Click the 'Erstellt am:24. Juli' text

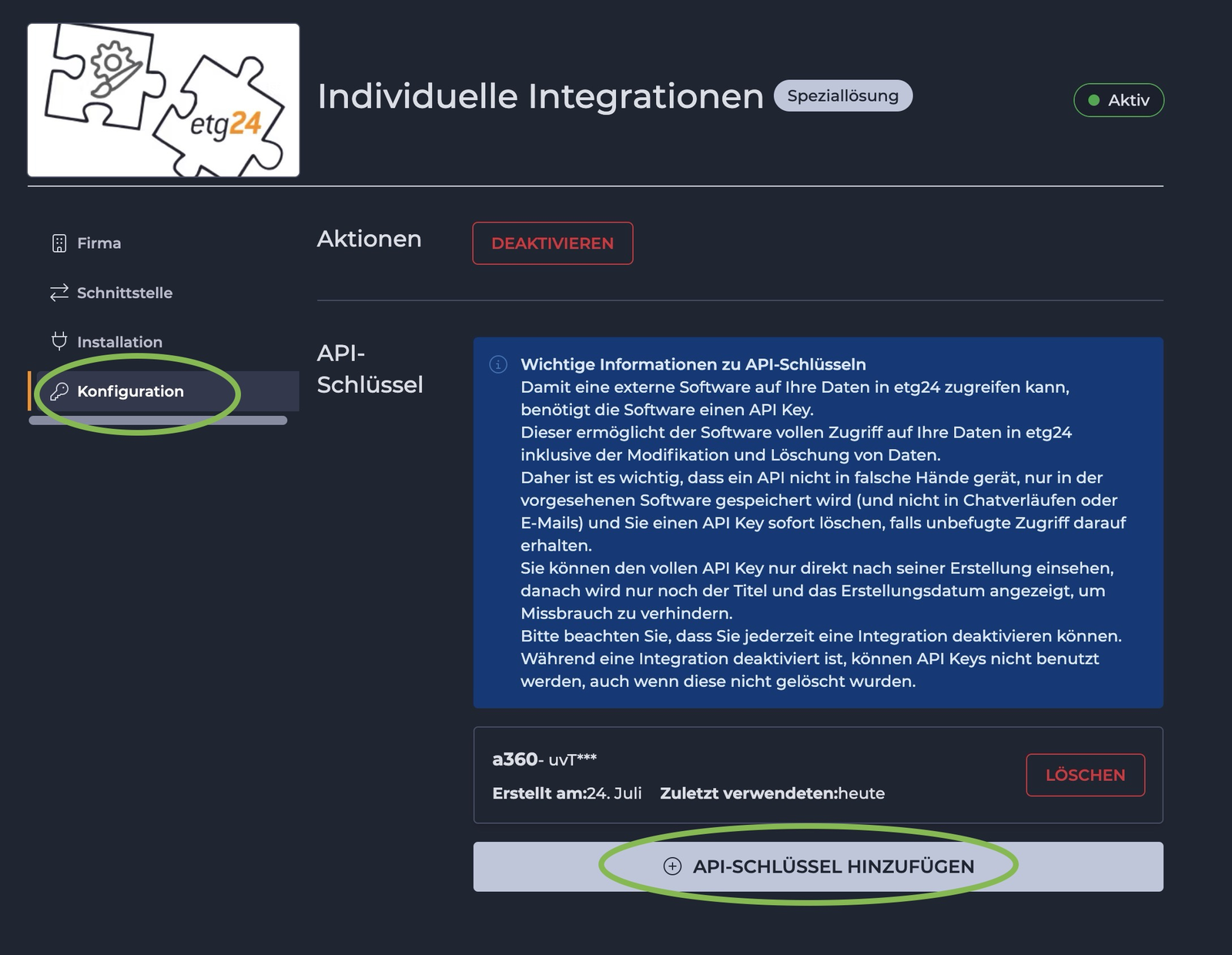[567, 793]
